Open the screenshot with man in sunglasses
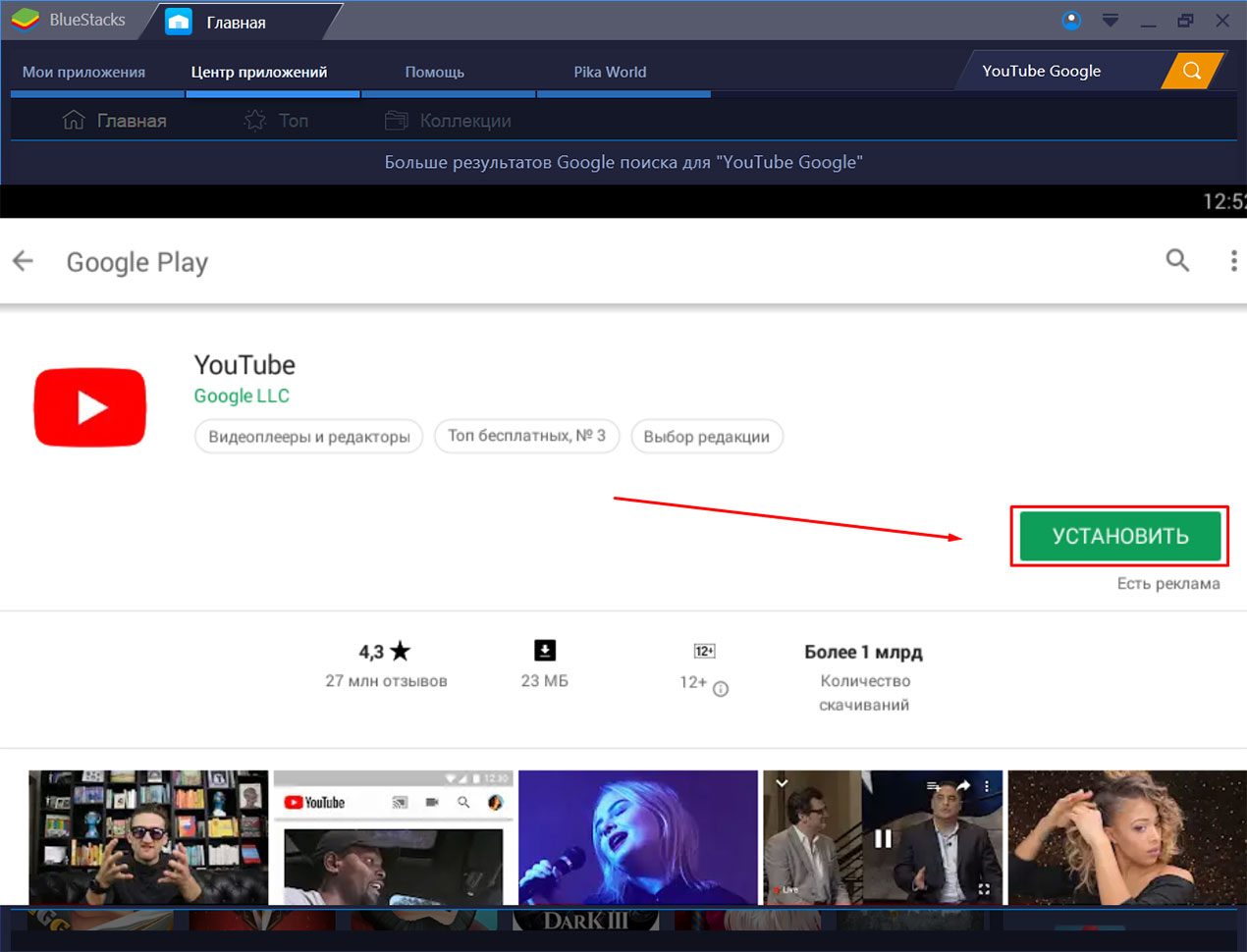 coord(148,837)
